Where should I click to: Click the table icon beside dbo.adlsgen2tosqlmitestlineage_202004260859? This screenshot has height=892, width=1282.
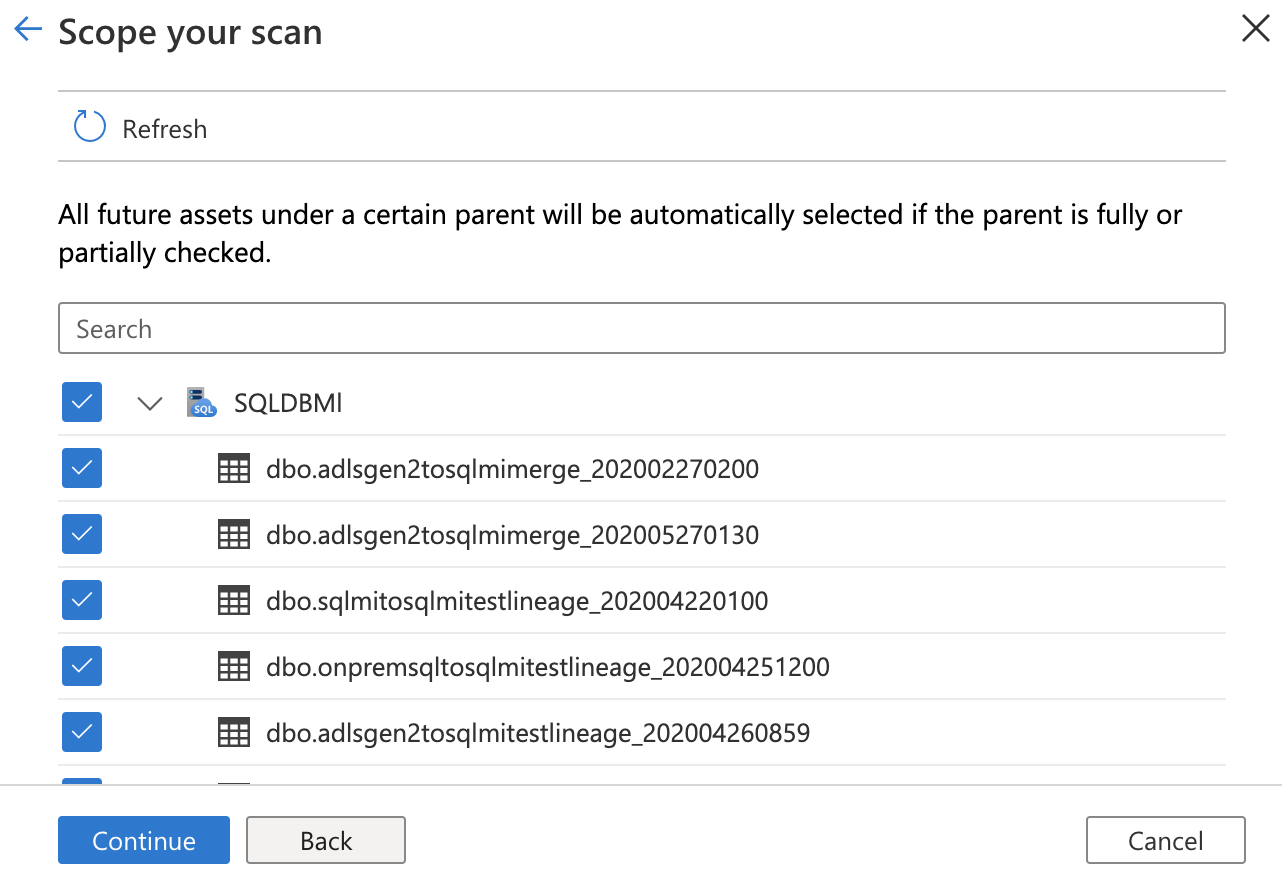pos(233,732)
